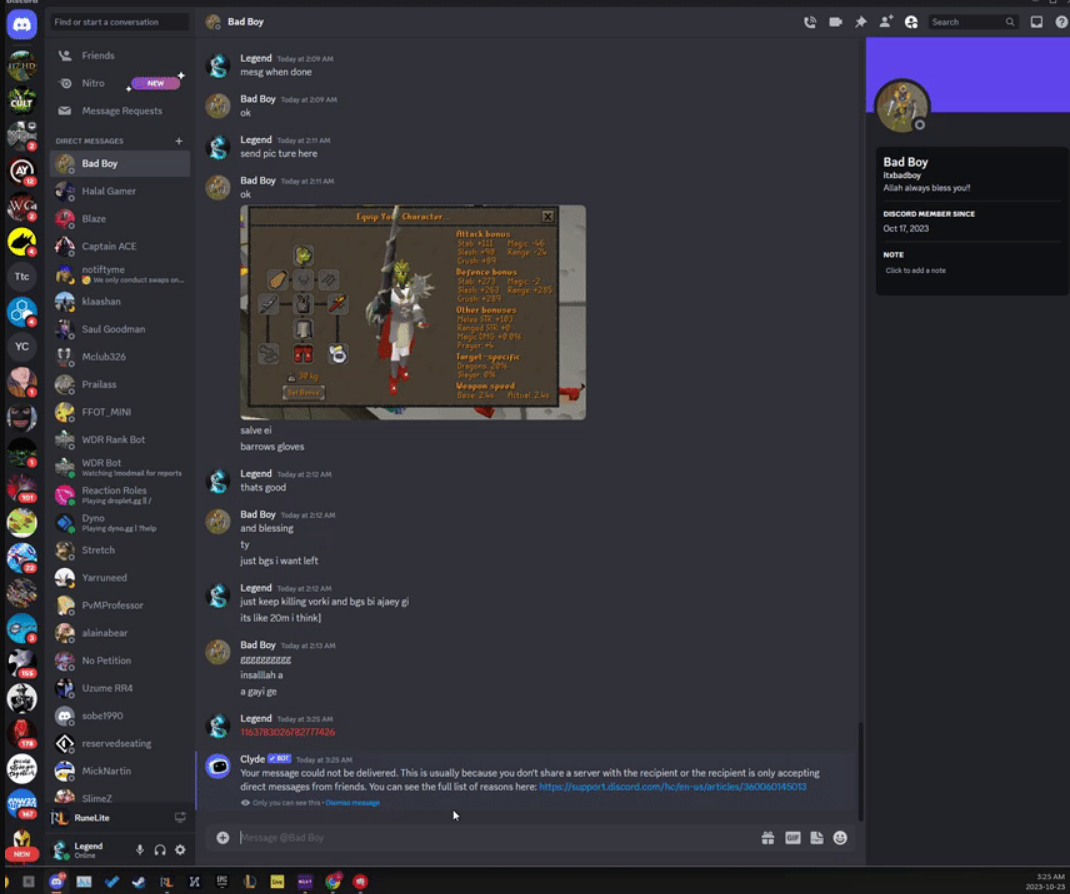Open DM with WDR Rank Bot
Screen dimensions: 1070x894
pos(120,439)
